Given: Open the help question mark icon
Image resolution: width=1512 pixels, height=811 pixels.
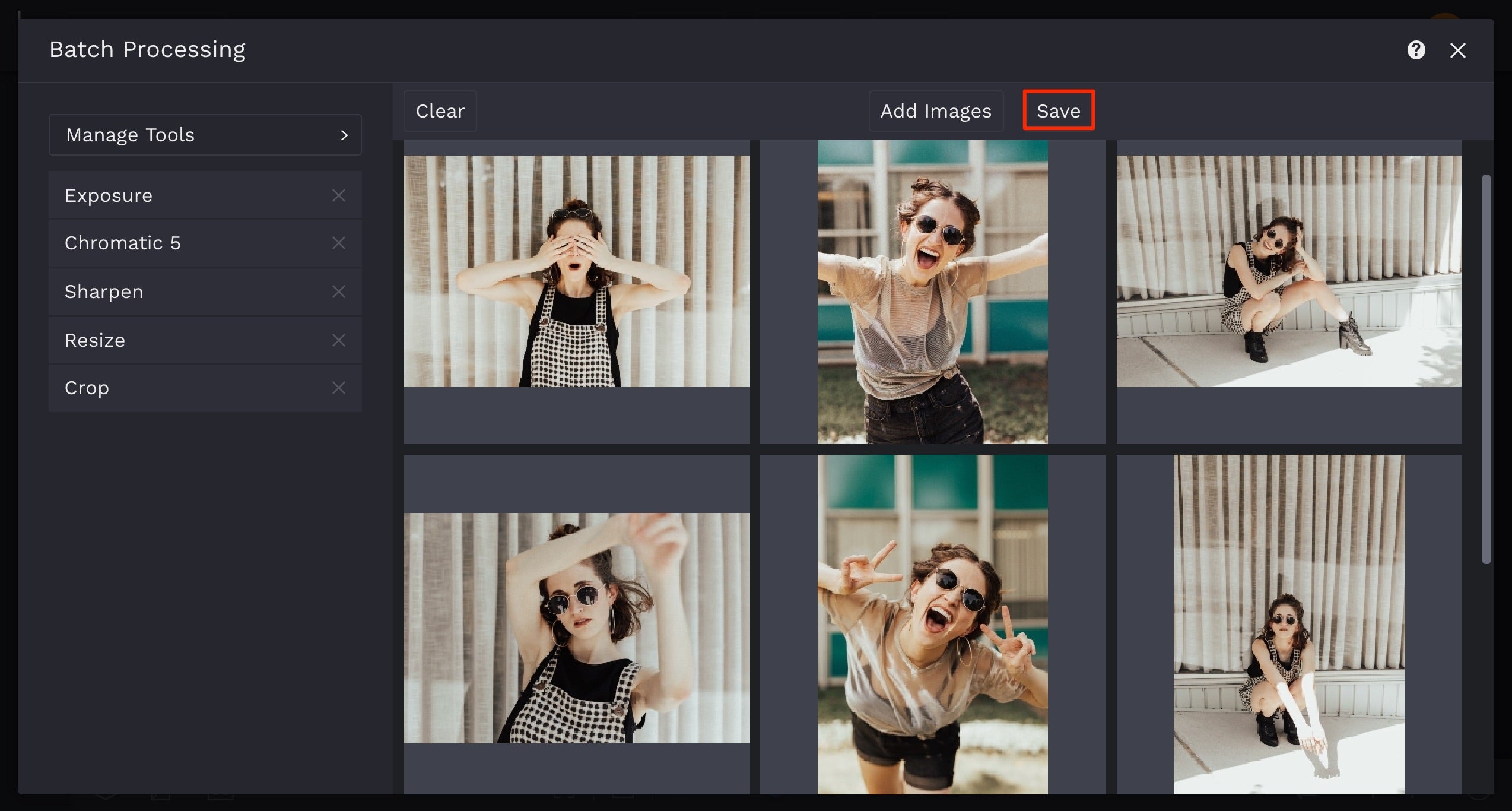Looking at the screenshot, I should click(x=1416, y=50).
